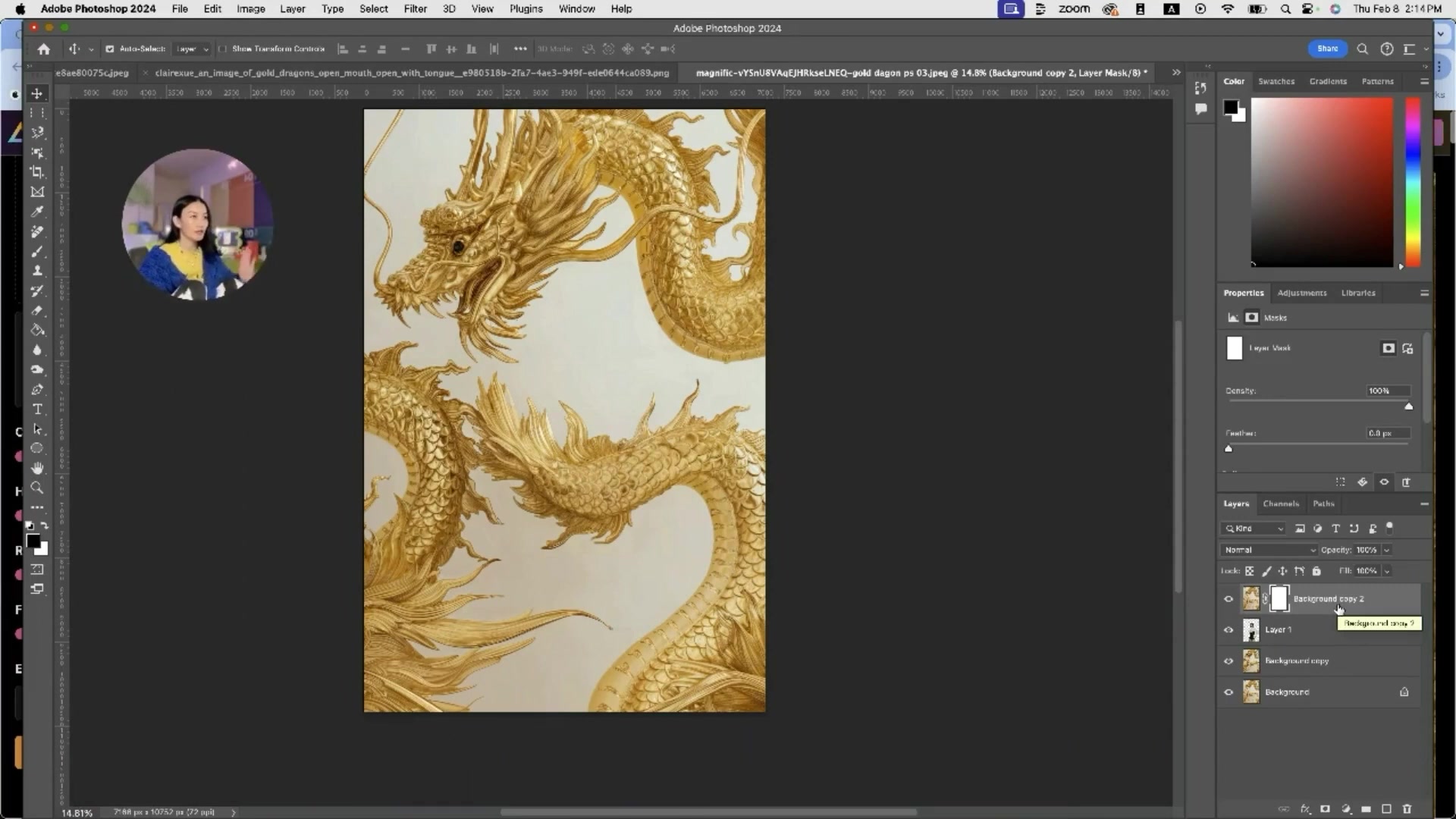
Task: Select the Brush tool
Action: tap(37, 251)
